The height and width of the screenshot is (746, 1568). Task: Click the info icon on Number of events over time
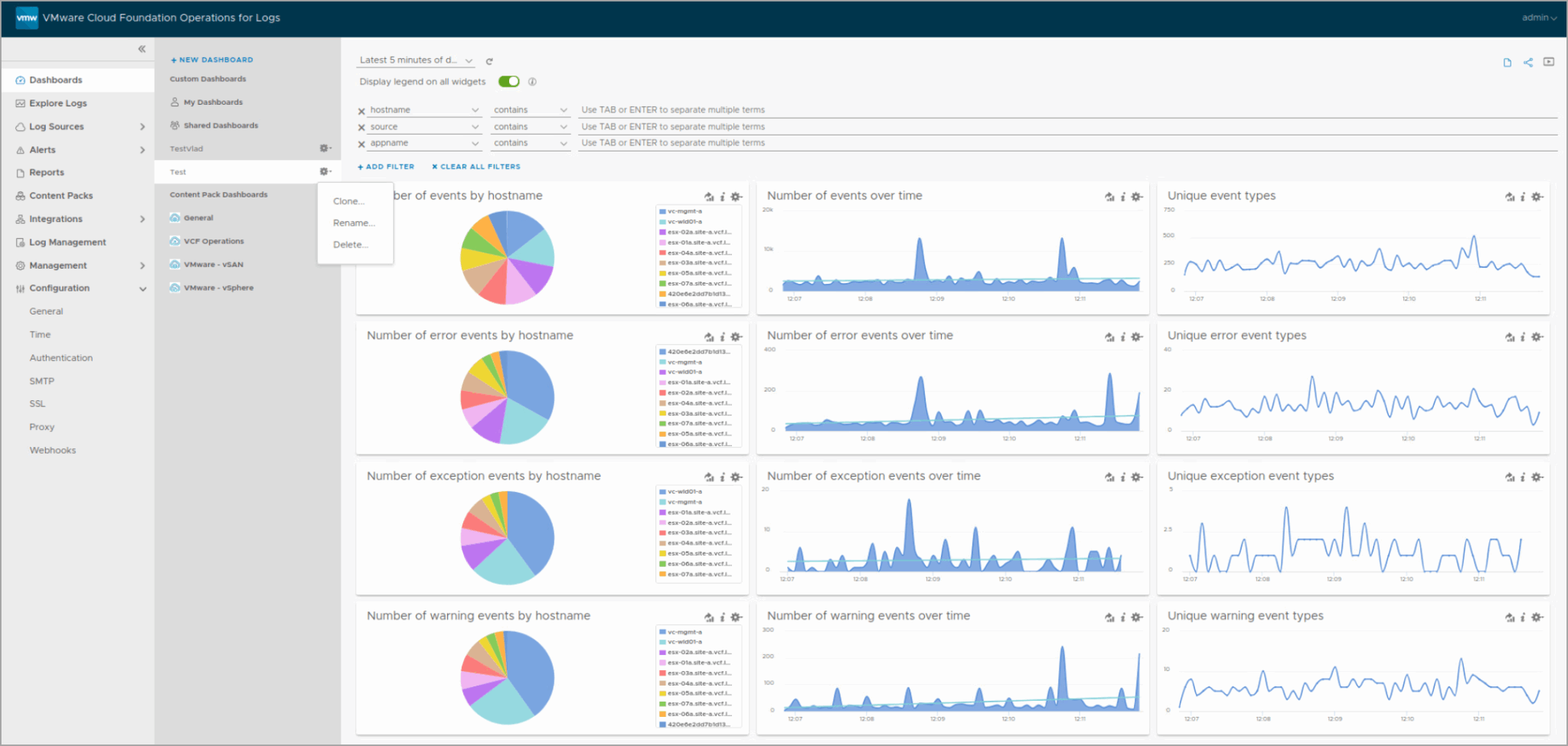1122,197
